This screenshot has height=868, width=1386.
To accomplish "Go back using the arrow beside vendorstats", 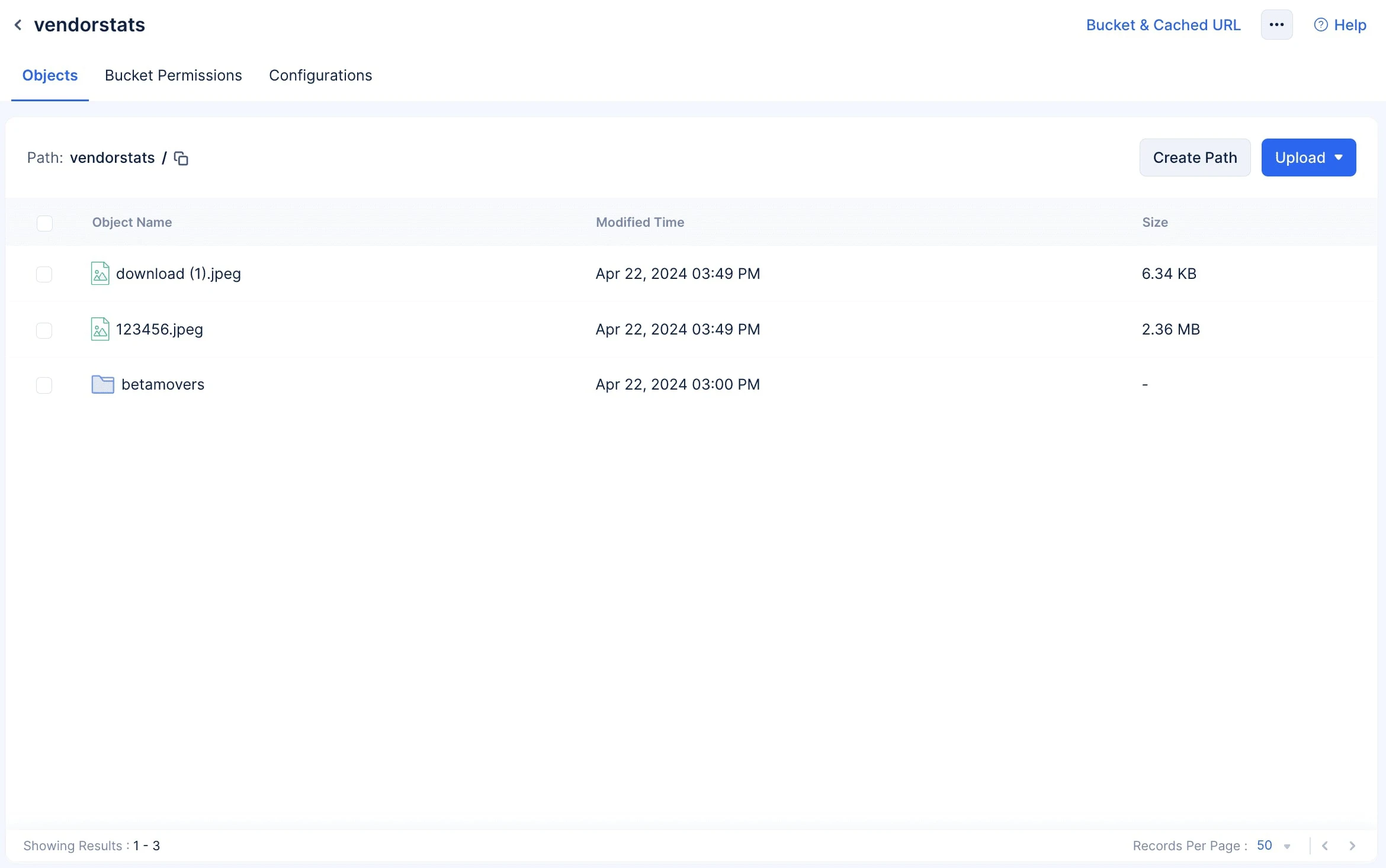I will tap(18, 25).
